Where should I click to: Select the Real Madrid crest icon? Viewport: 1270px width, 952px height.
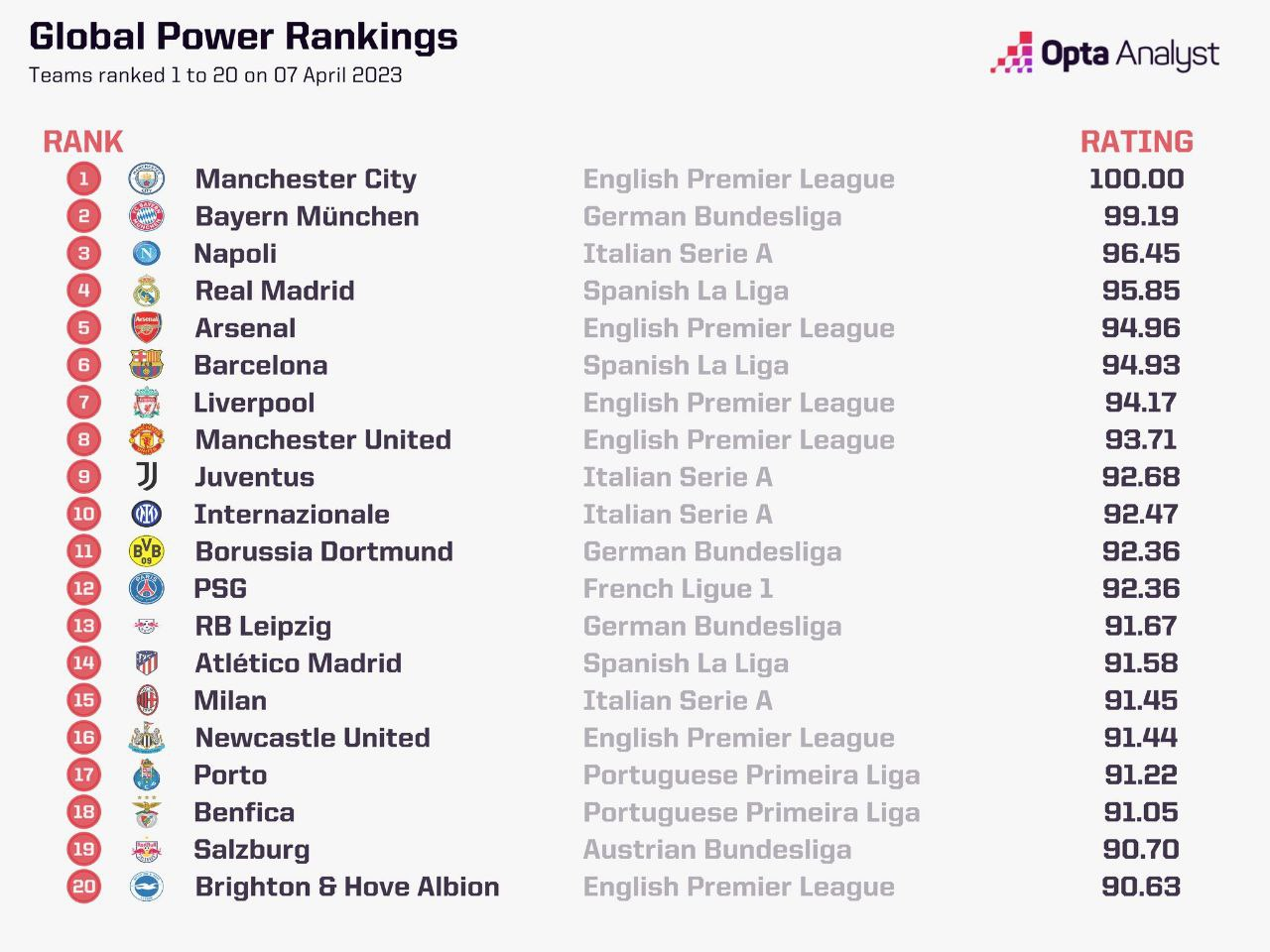[147, 292]
